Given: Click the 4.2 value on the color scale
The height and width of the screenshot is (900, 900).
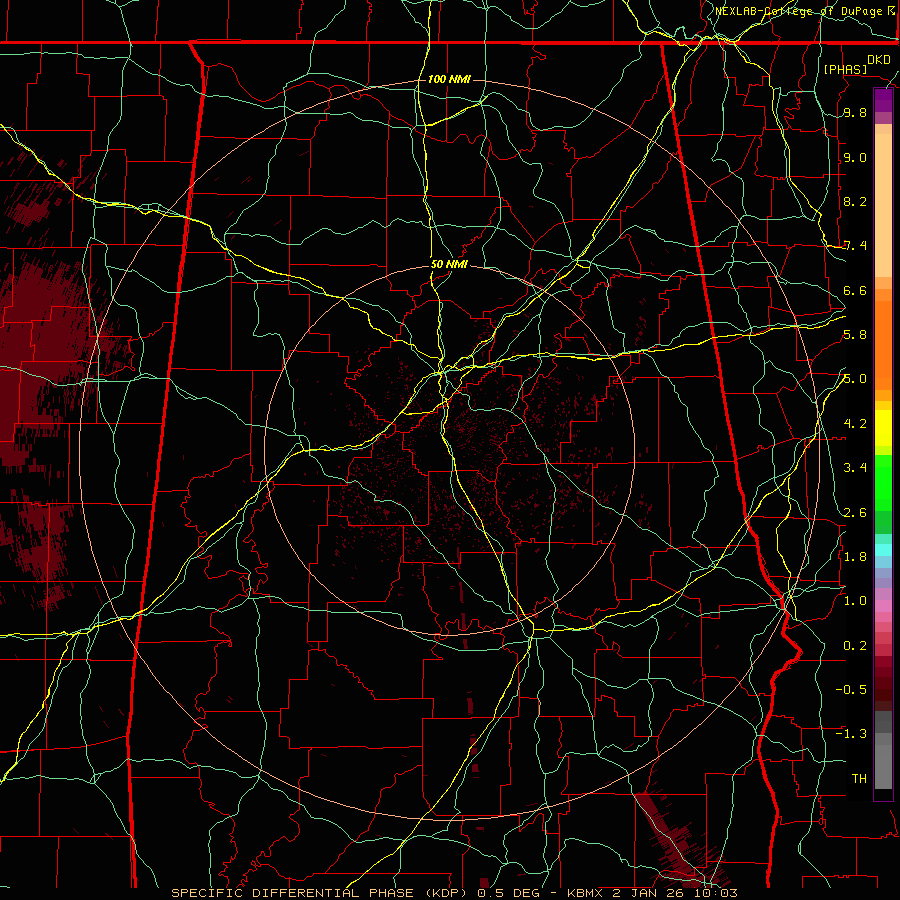Looking at the screenshot, I should click(855, 424).
